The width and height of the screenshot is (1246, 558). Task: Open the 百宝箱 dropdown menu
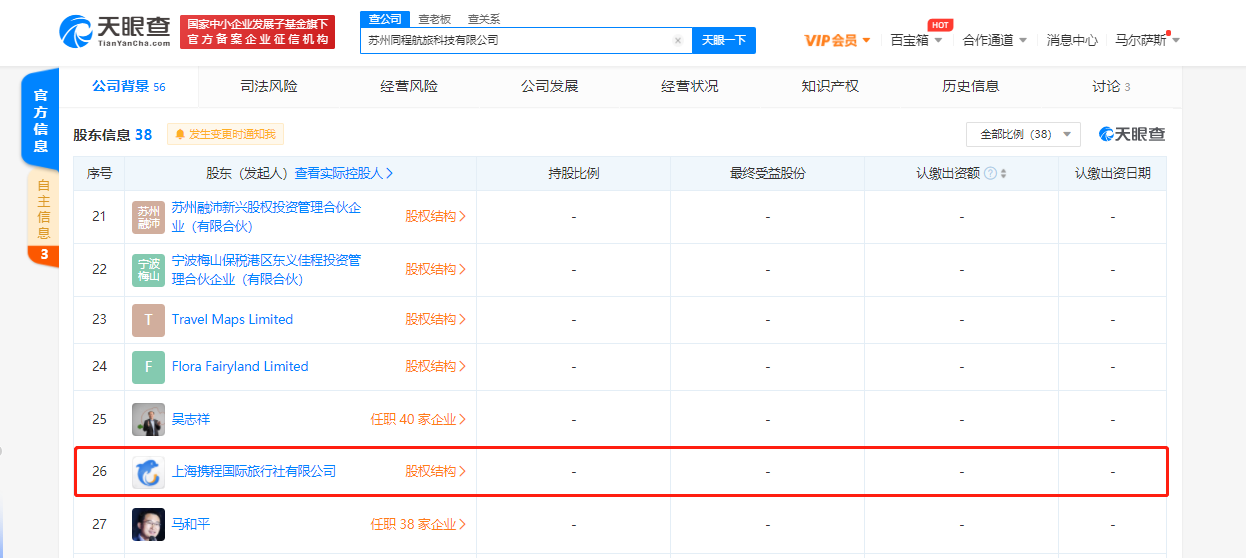click(x=916, y=40)
